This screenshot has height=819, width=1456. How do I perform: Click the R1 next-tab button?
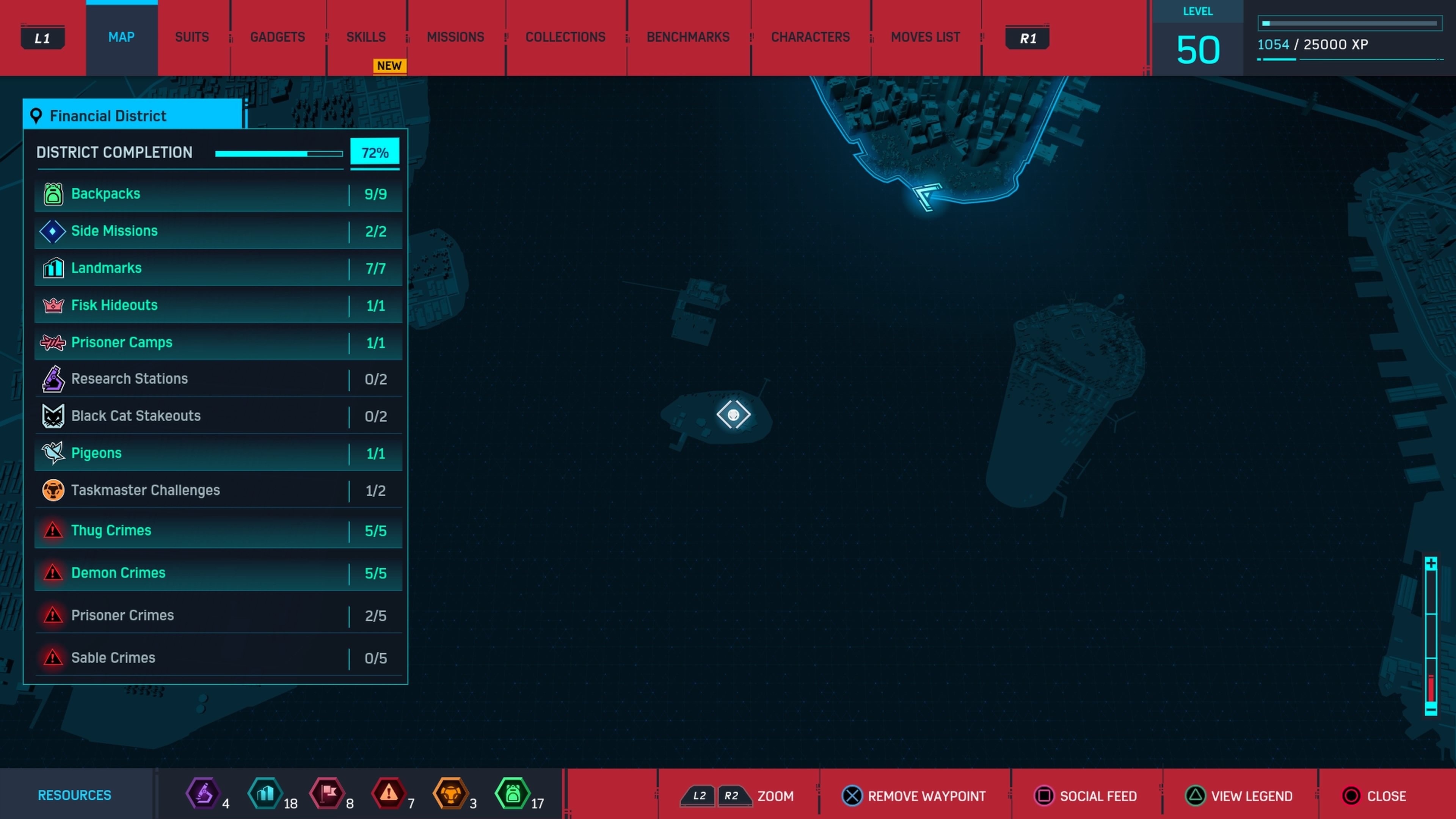click(1028, 38)
